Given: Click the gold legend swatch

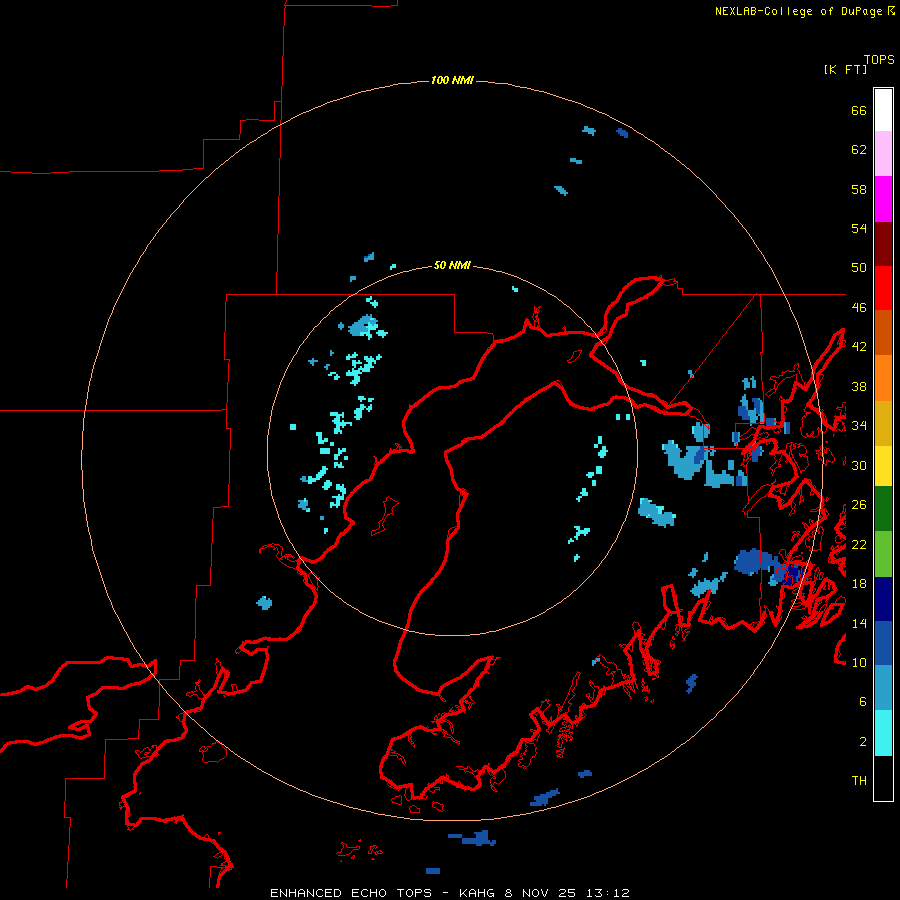Looking at the screenshot, I should pos(883,423).
